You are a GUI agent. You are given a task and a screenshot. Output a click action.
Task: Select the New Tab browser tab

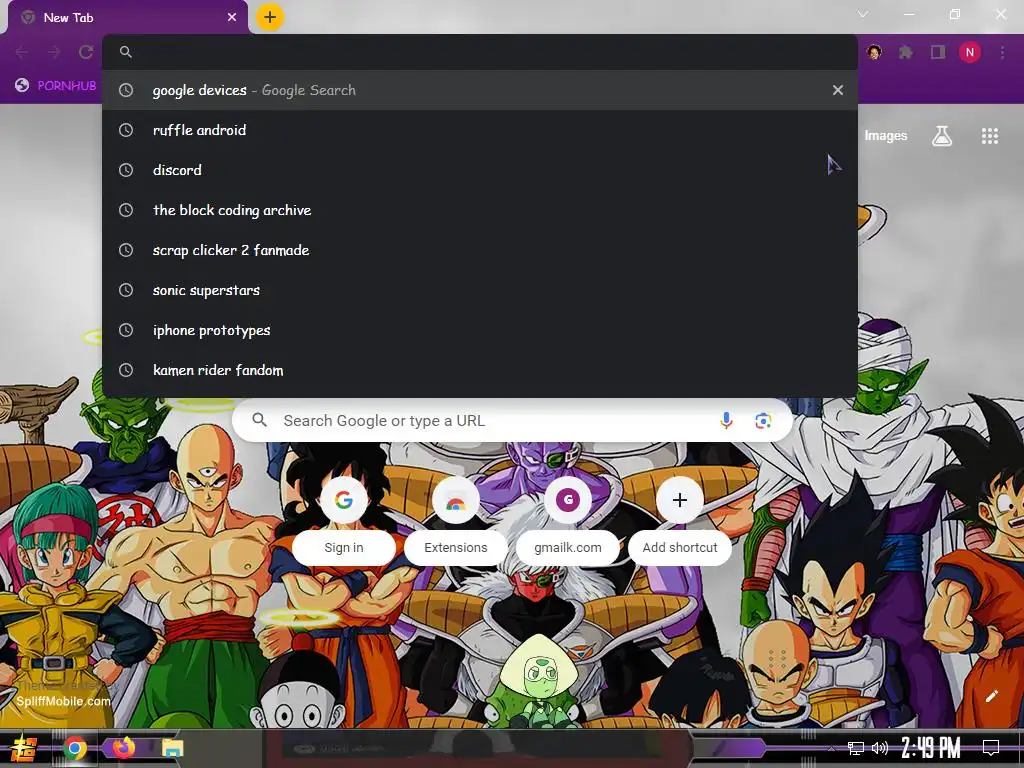pos(128,18)
